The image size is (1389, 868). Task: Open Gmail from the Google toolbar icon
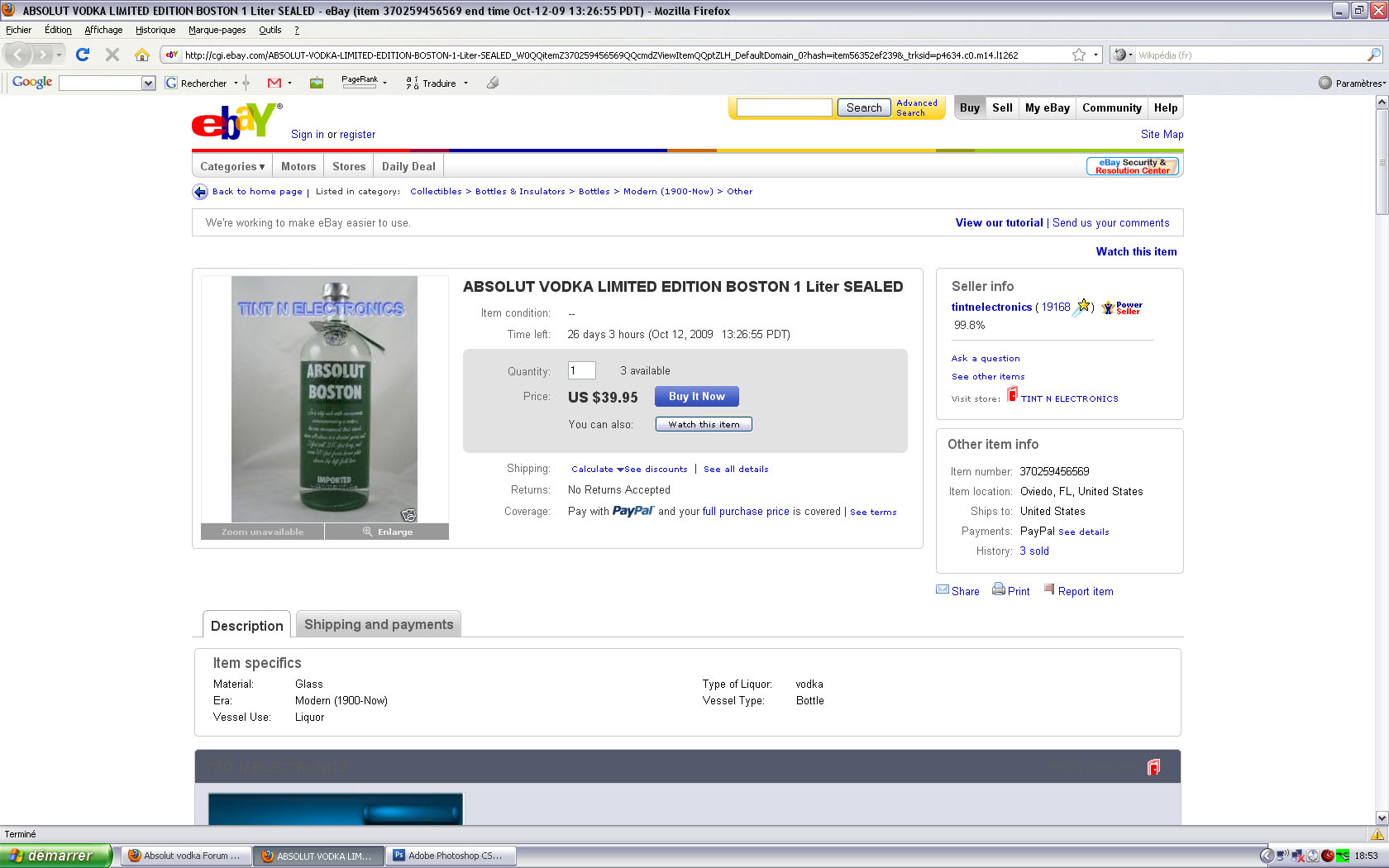pyautogui.click(x=274, y=83)
